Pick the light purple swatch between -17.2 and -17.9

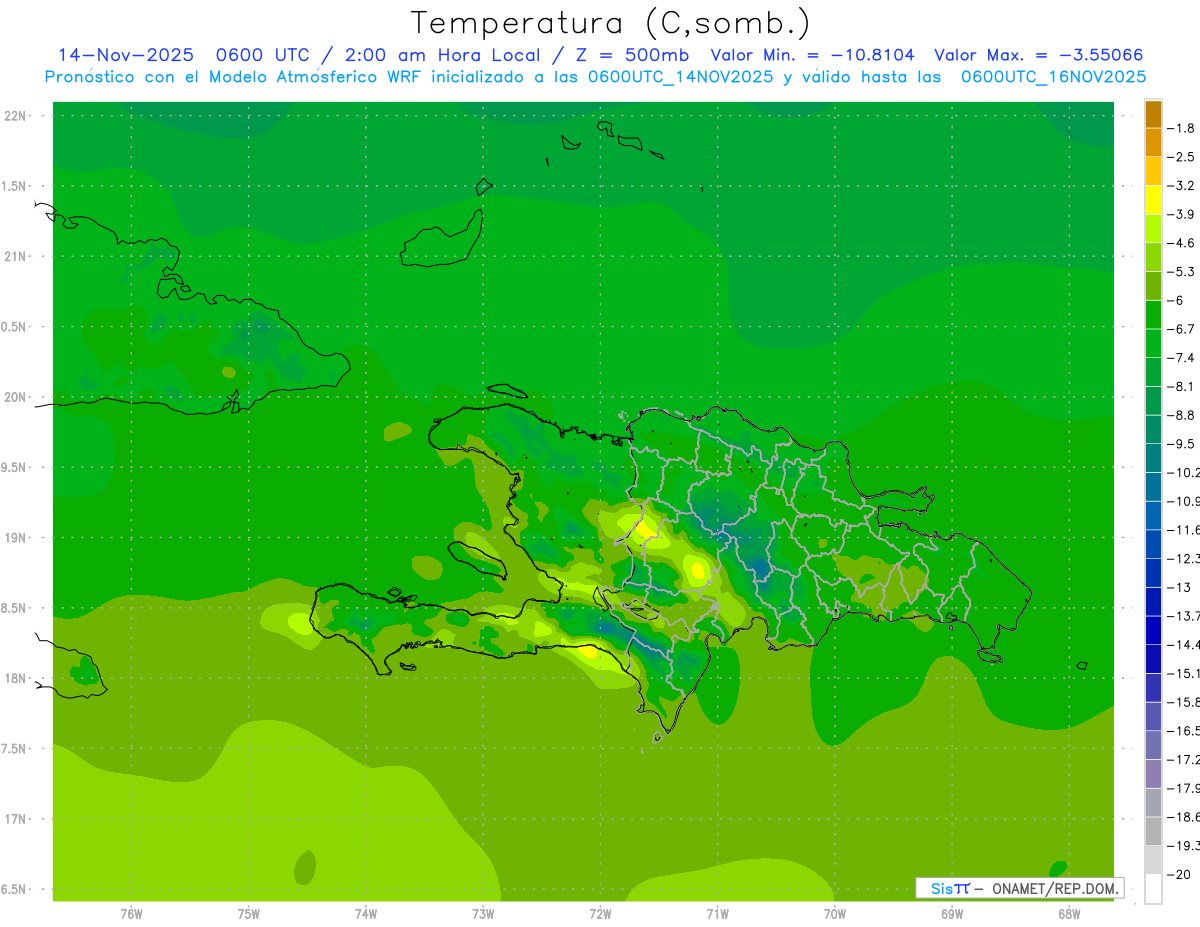1153,774
